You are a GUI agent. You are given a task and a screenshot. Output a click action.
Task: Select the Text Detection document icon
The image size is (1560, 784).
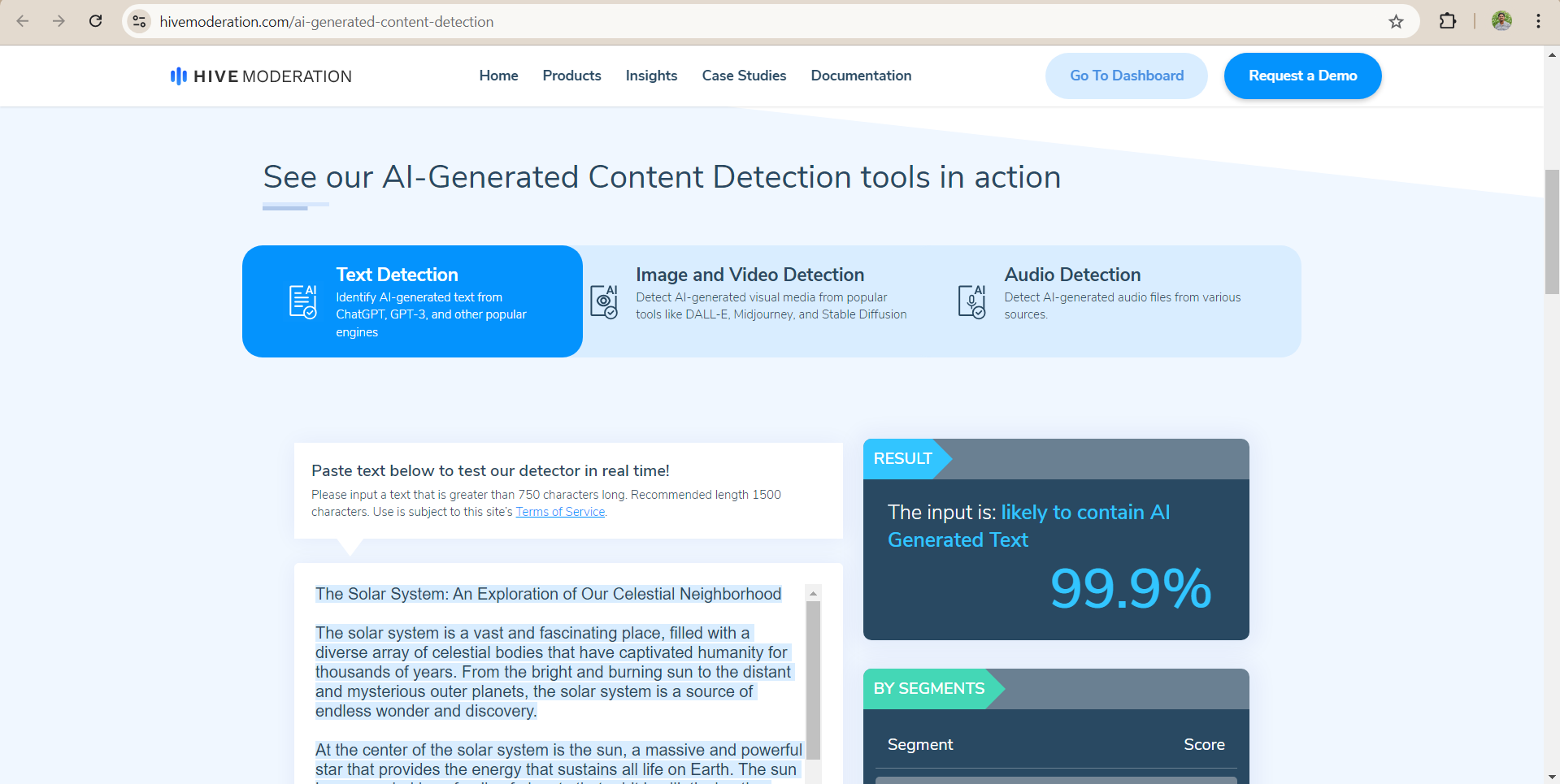coord(301,301)
